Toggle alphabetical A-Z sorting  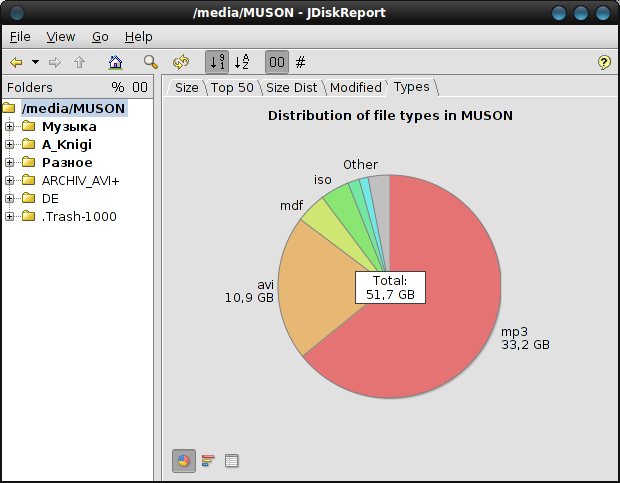[242, 62]
